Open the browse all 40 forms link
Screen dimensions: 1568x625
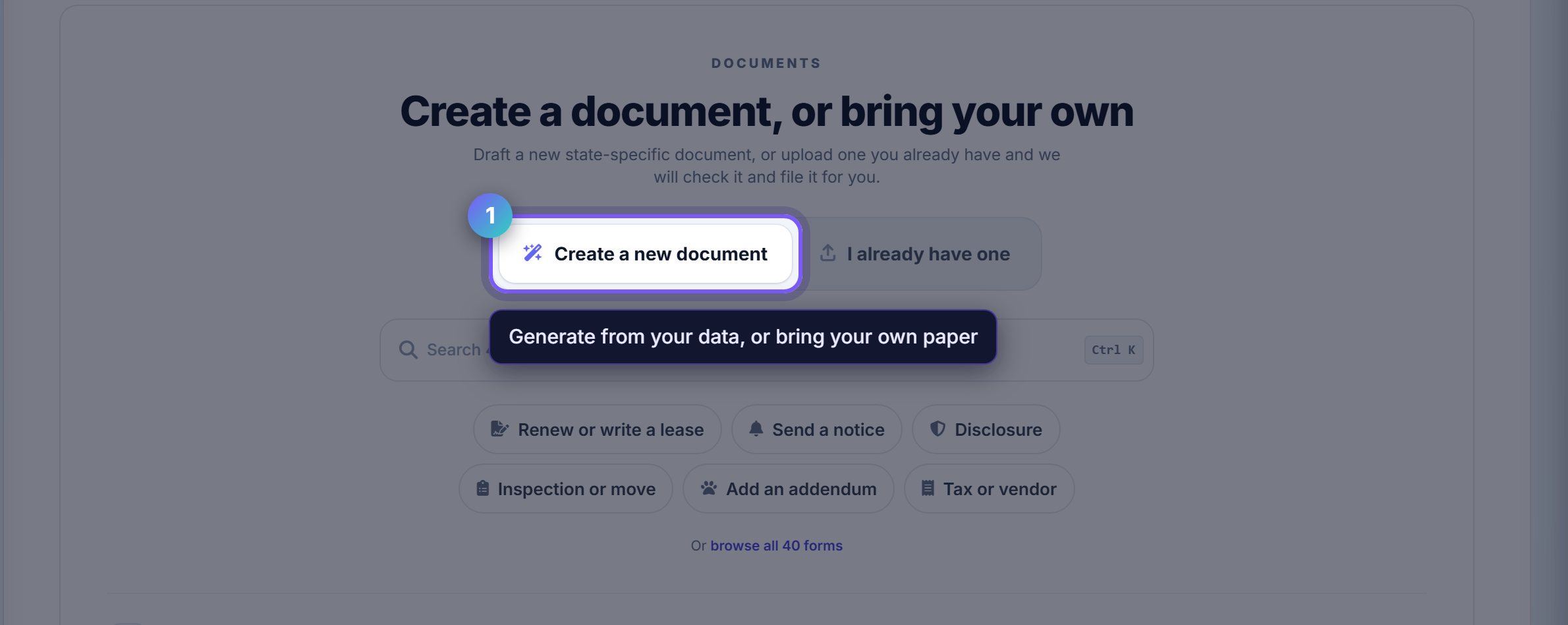pyautogui.click(x=776, y=545)
